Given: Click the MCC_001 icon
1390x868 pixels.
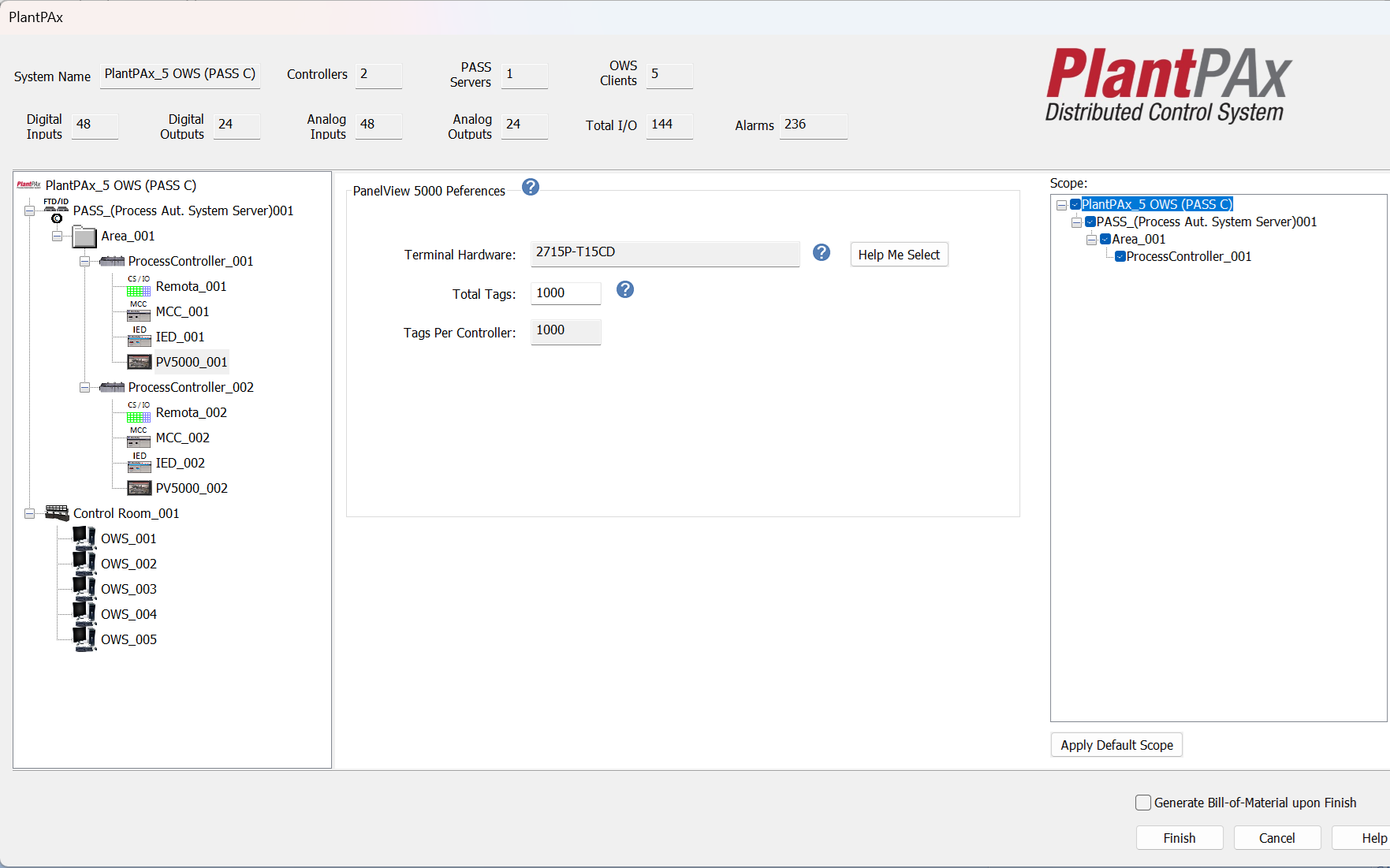Looking at the screenshot, I should pyautogui.click(x=139, y=311).
